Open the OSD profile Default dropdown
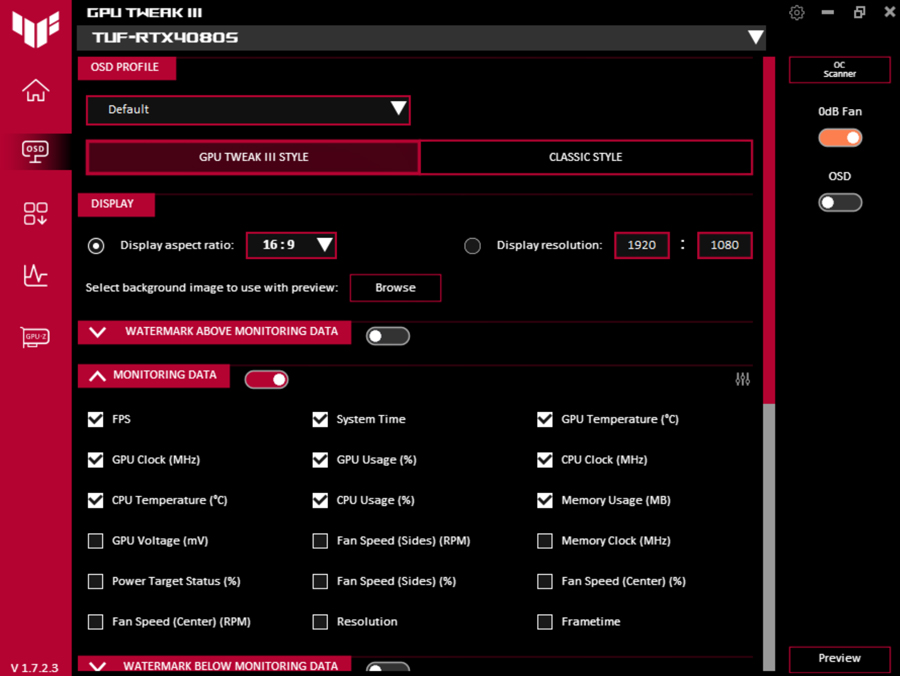The width and height of the screenshot is (900, 676). click(x=248, y=109)
